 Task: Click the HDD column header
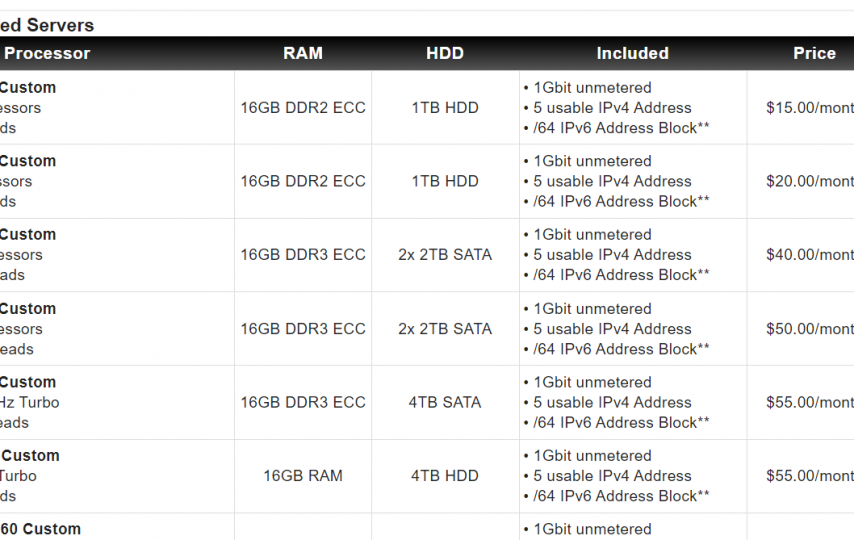[x=445, y=53]
